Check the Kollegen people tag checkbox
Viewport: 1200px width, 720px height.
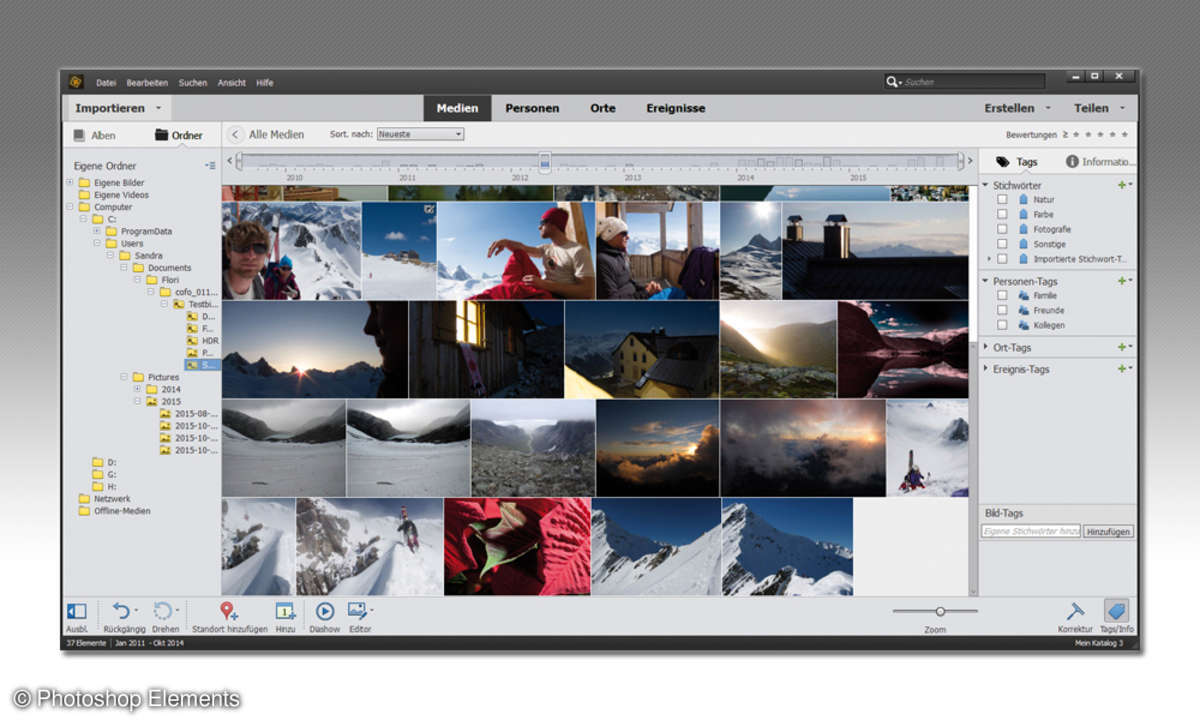pyautogui.click(x=1002, y=325)
